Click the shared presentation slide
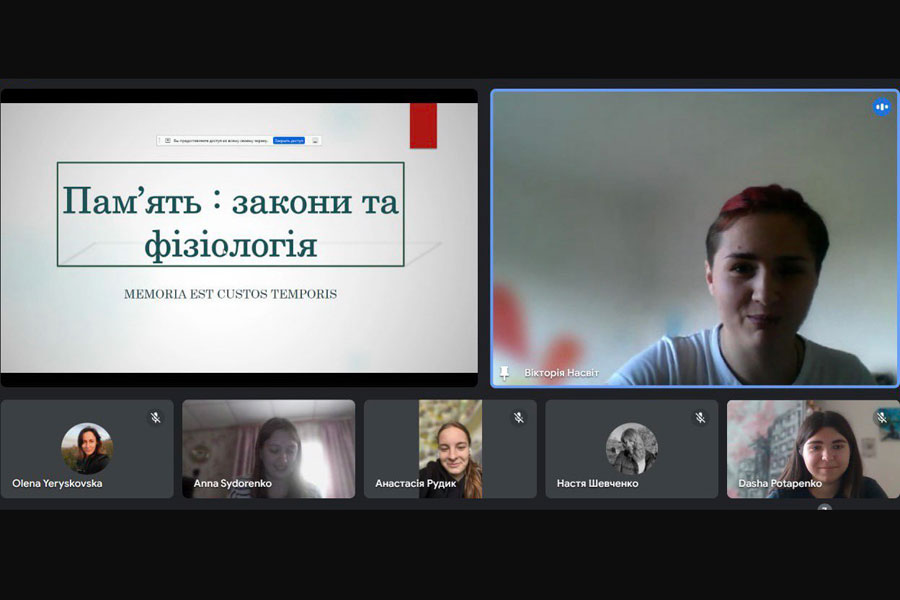Viewport: 900px width, 600px height. tap(239, 238)
